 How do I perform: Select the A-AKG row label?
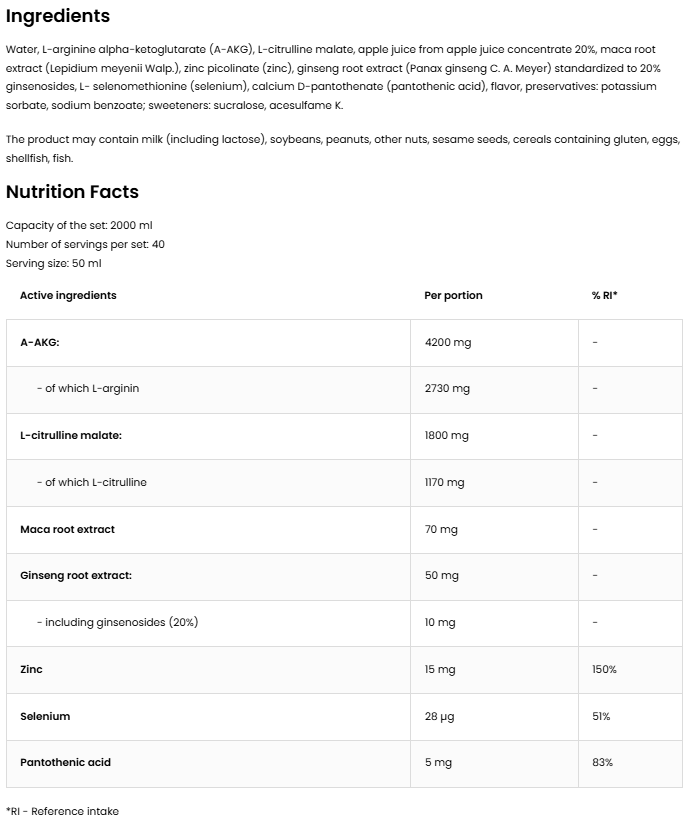(40, 342)
